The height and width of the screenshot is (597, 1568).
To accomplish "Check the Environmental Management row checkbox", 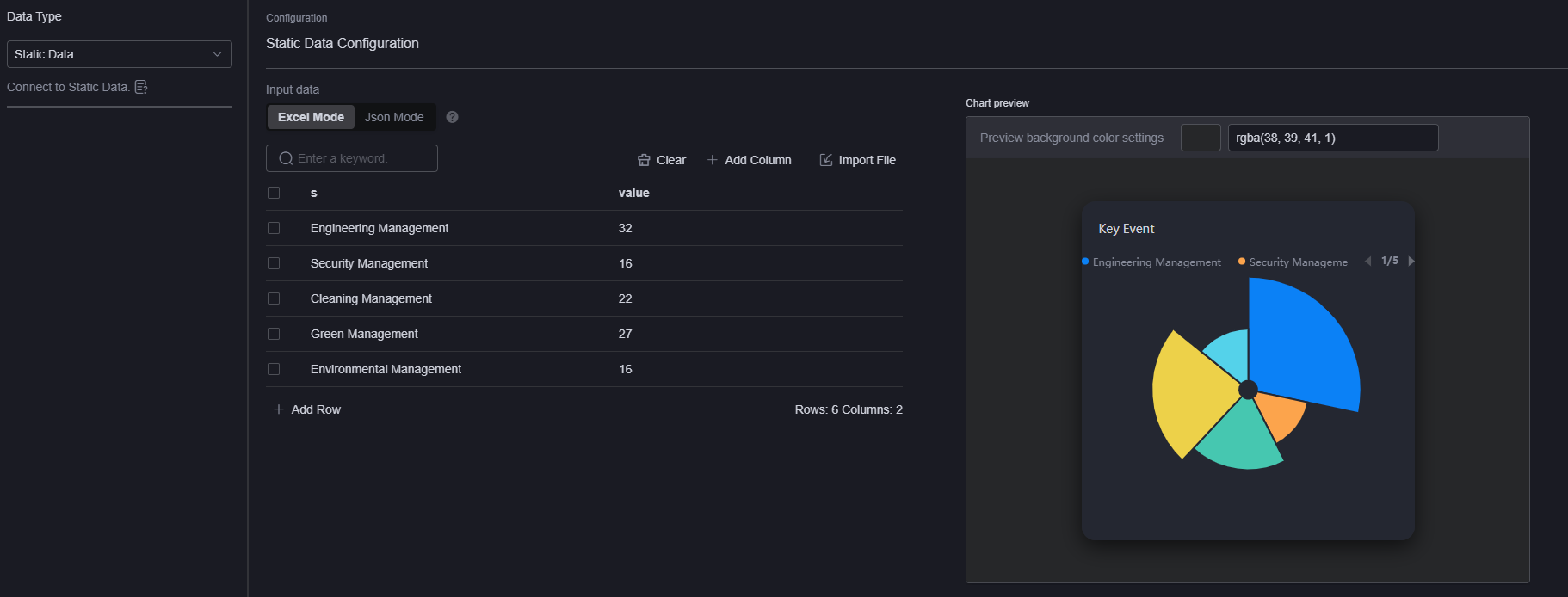I will click(x=274, y=369).
